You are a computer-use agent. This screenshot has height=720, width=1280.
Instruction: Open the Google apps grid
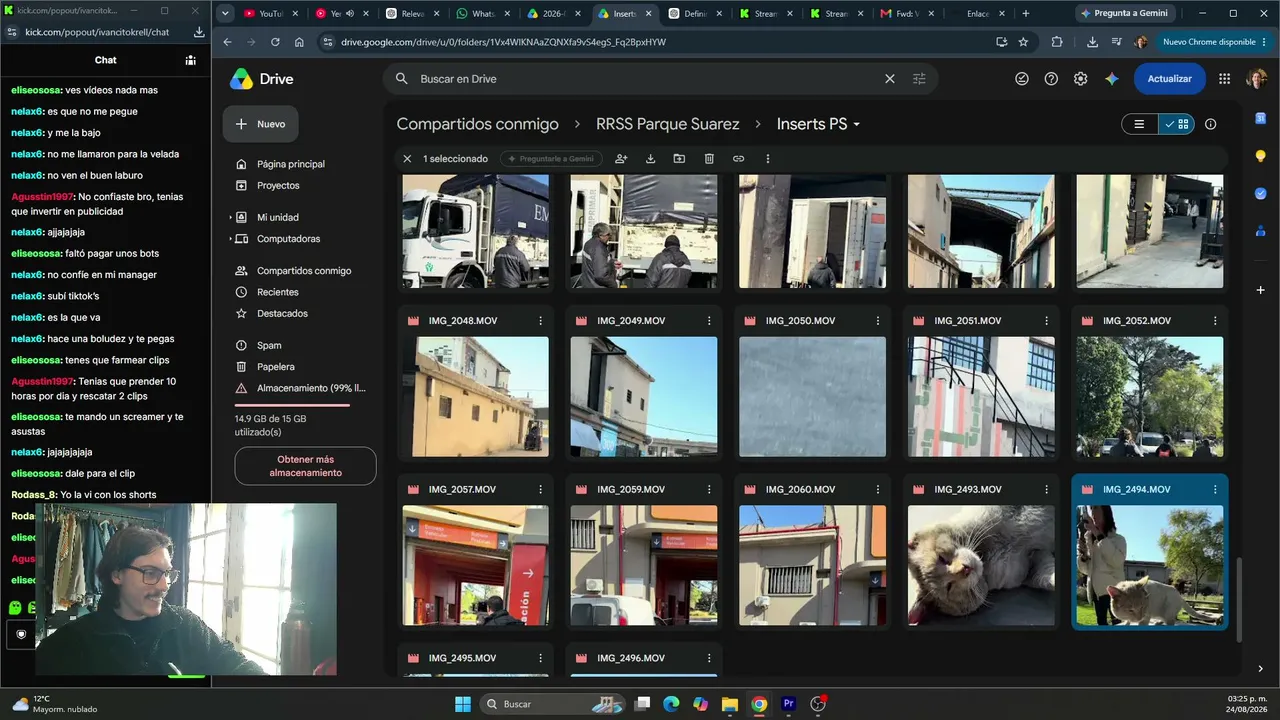1224,79
